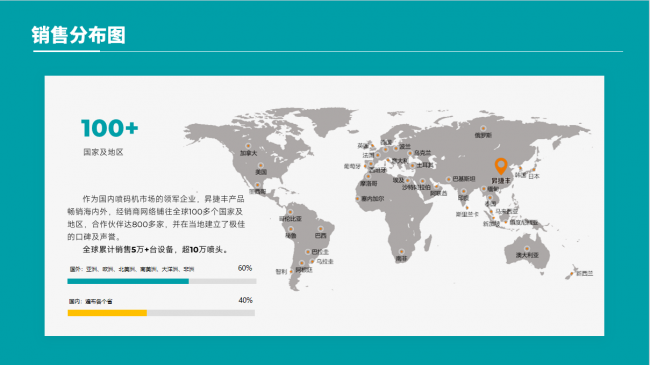650x365 pixels.
Task: Select the 韩国 country label
Action: pos(520,175)
